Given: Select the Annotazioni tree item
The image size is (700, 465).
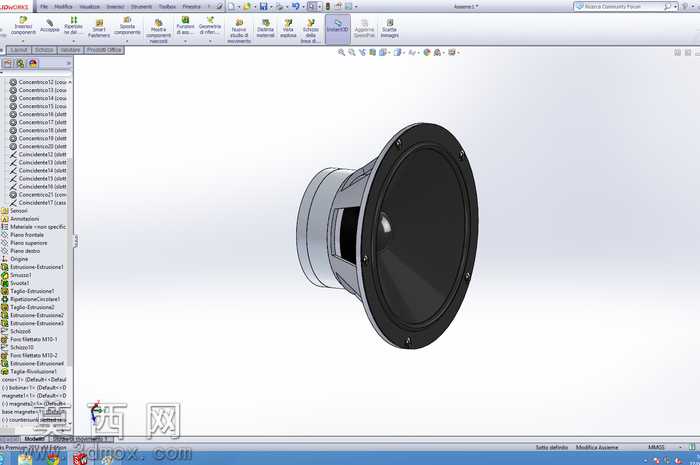Looking at the screenshot, I should [x=20, y=219].
